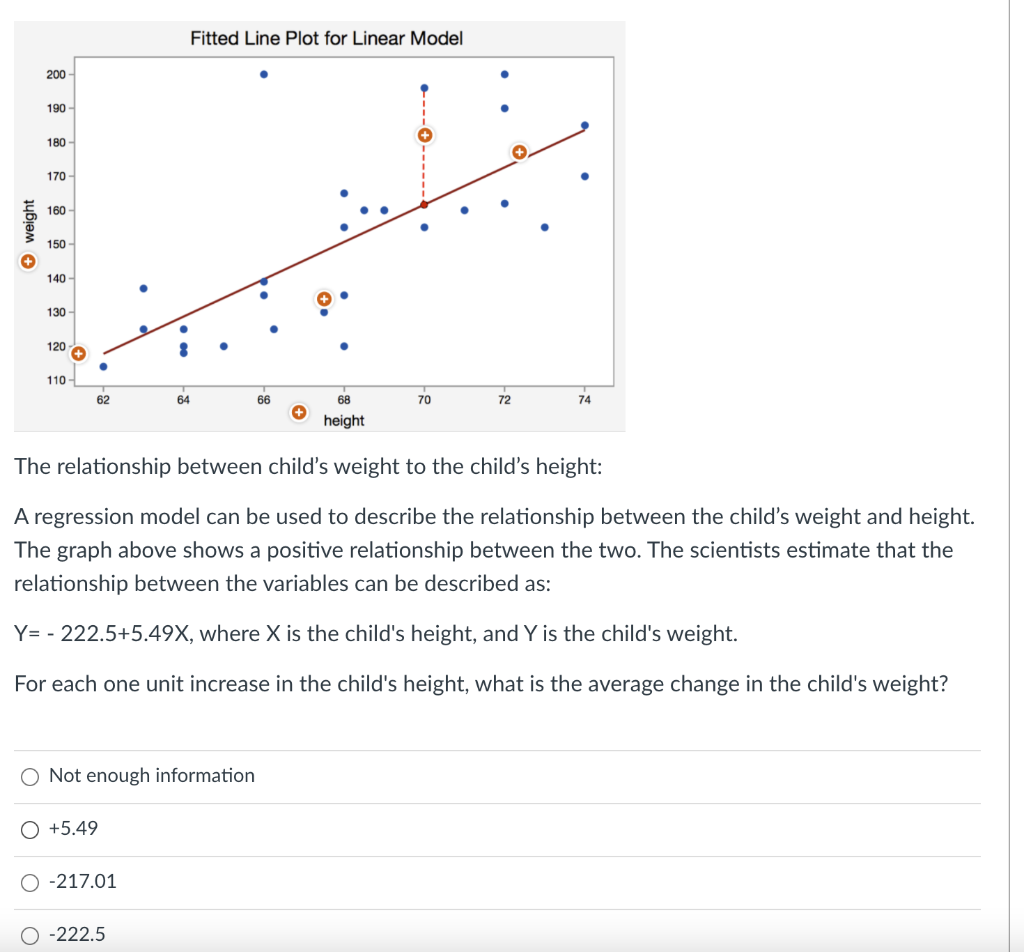Select the -217.01 radio button
The image size is (1024, 952).
click(30, 881)
